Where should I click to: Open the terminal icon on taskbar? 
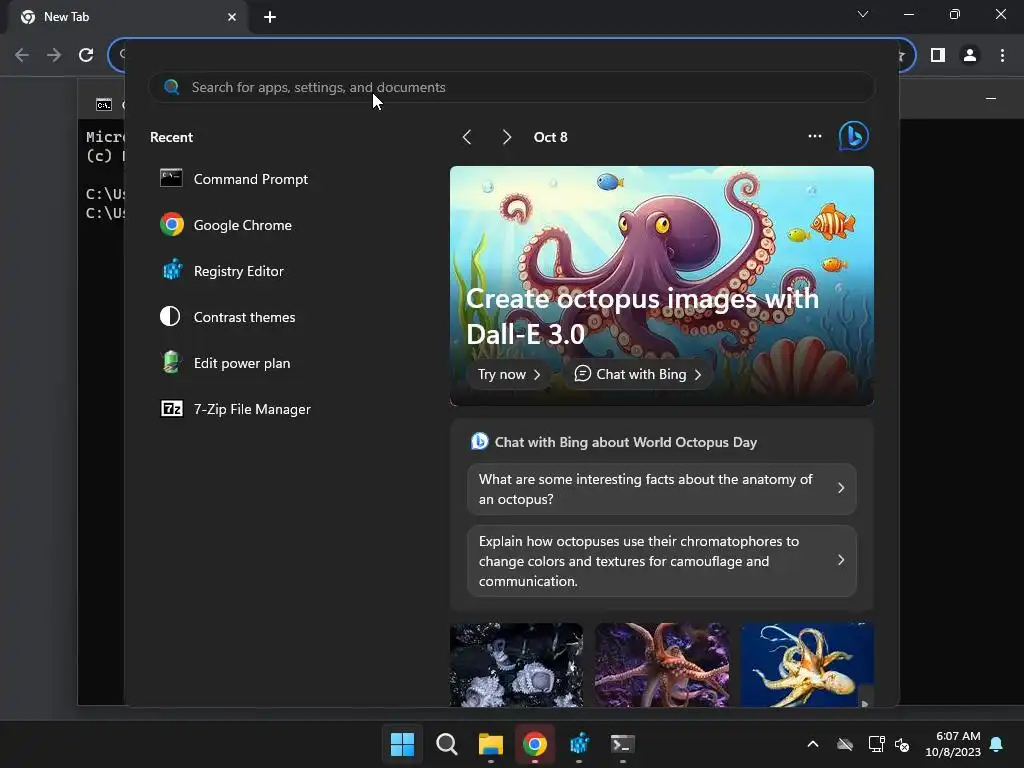tap(622, 744)
